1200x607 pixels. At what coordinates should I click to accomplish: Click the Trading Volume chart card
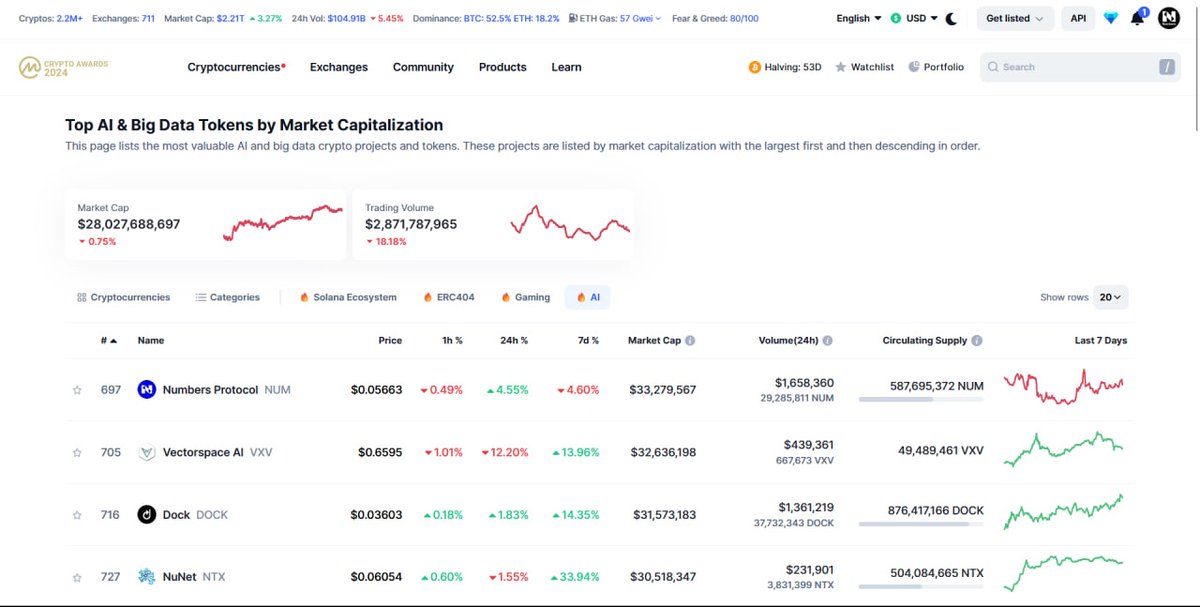point(493,224)
